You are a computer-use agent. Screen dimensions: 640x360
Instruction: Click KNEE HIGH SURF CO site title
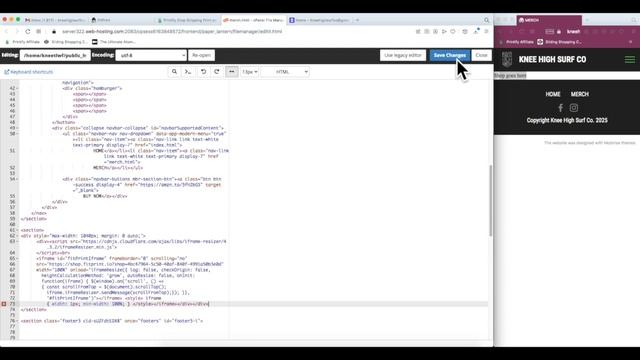click(552, 60)
